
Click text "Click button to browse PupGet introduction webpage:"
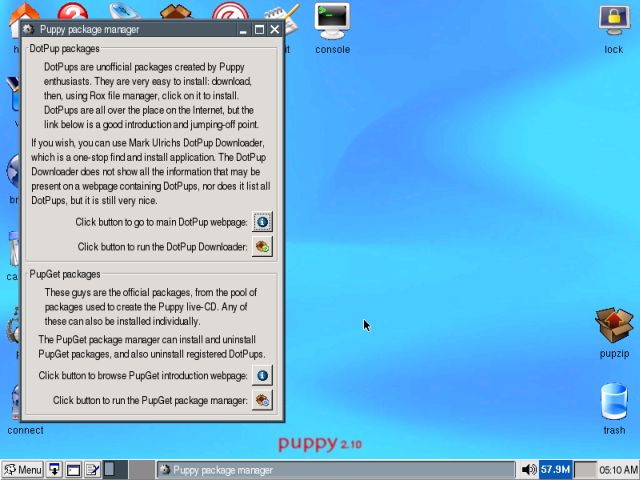click(143, 376)
